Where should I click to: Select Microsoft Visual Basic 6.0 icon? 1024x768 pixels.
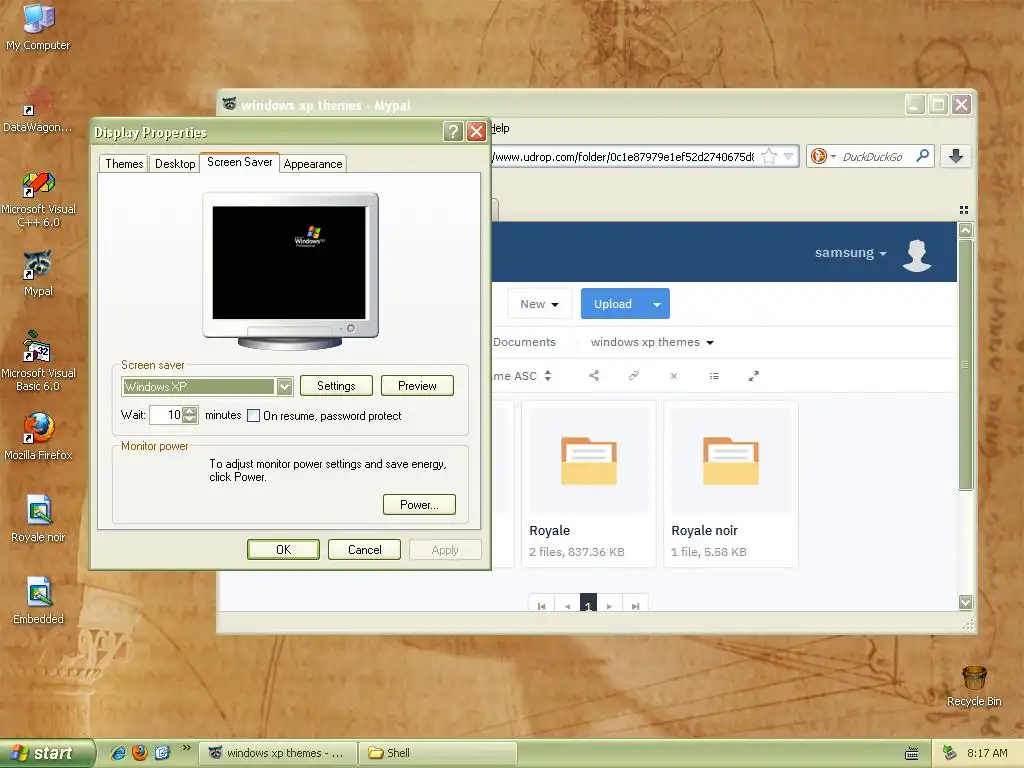[38, 362]
